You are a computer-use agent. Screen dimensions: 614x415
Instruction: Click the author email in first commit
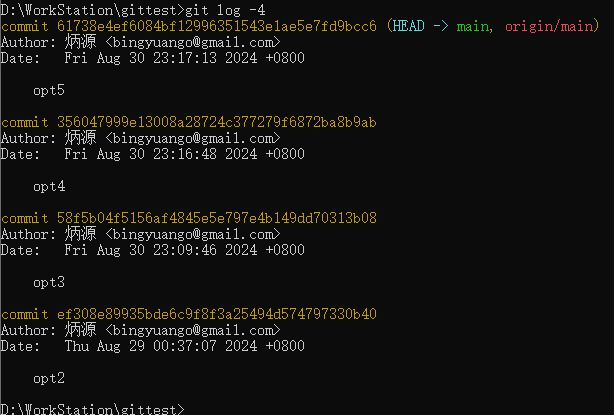pyautogui.click(x=193, y=42)
